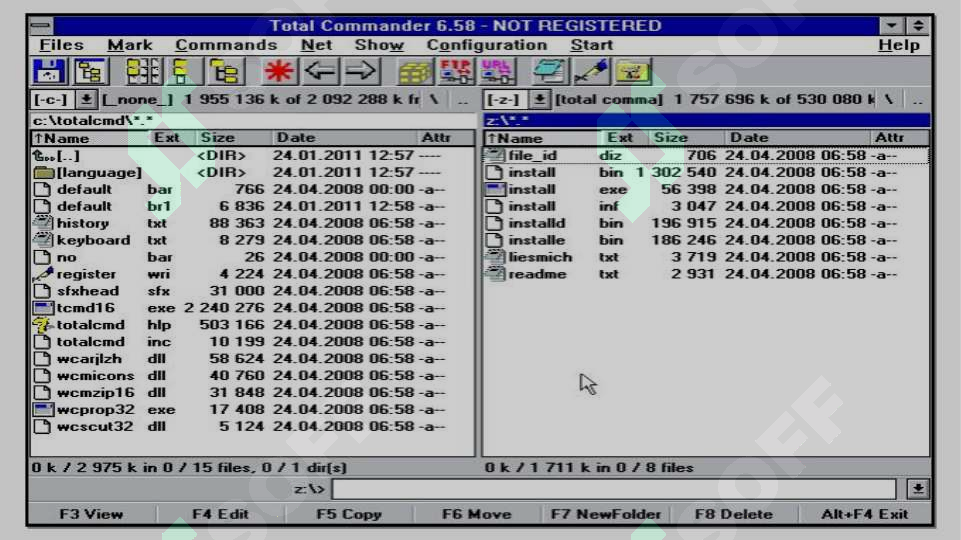The width and height of the screenshot is (961, 540).
Task: Click the pack files toolbar icon
Action: pyautogui.click(x=415, y=71)
